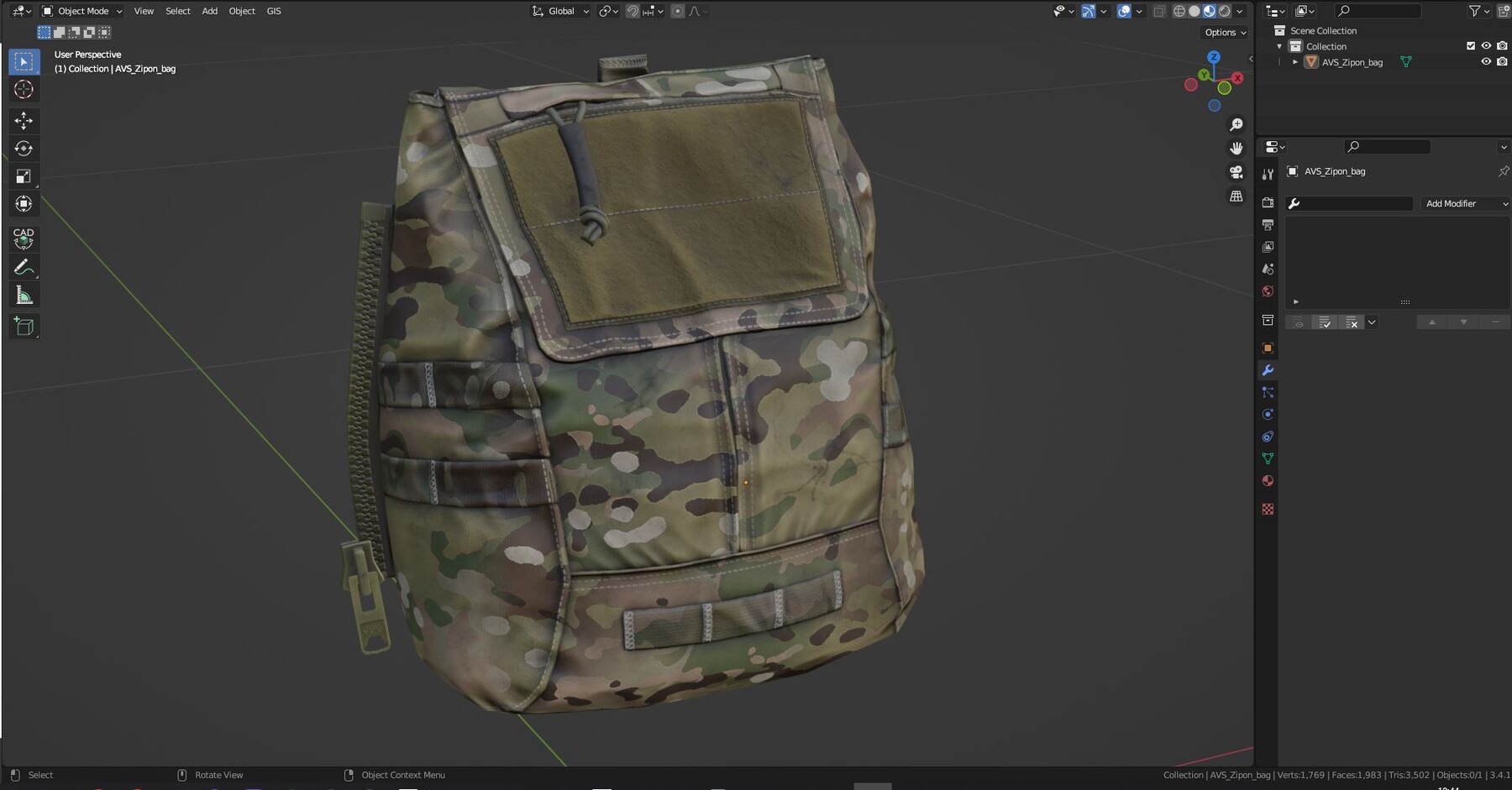Viewport: 1512px width, 790px height.
Task: Click the Add Modifier button
Action: [1464, 203]
